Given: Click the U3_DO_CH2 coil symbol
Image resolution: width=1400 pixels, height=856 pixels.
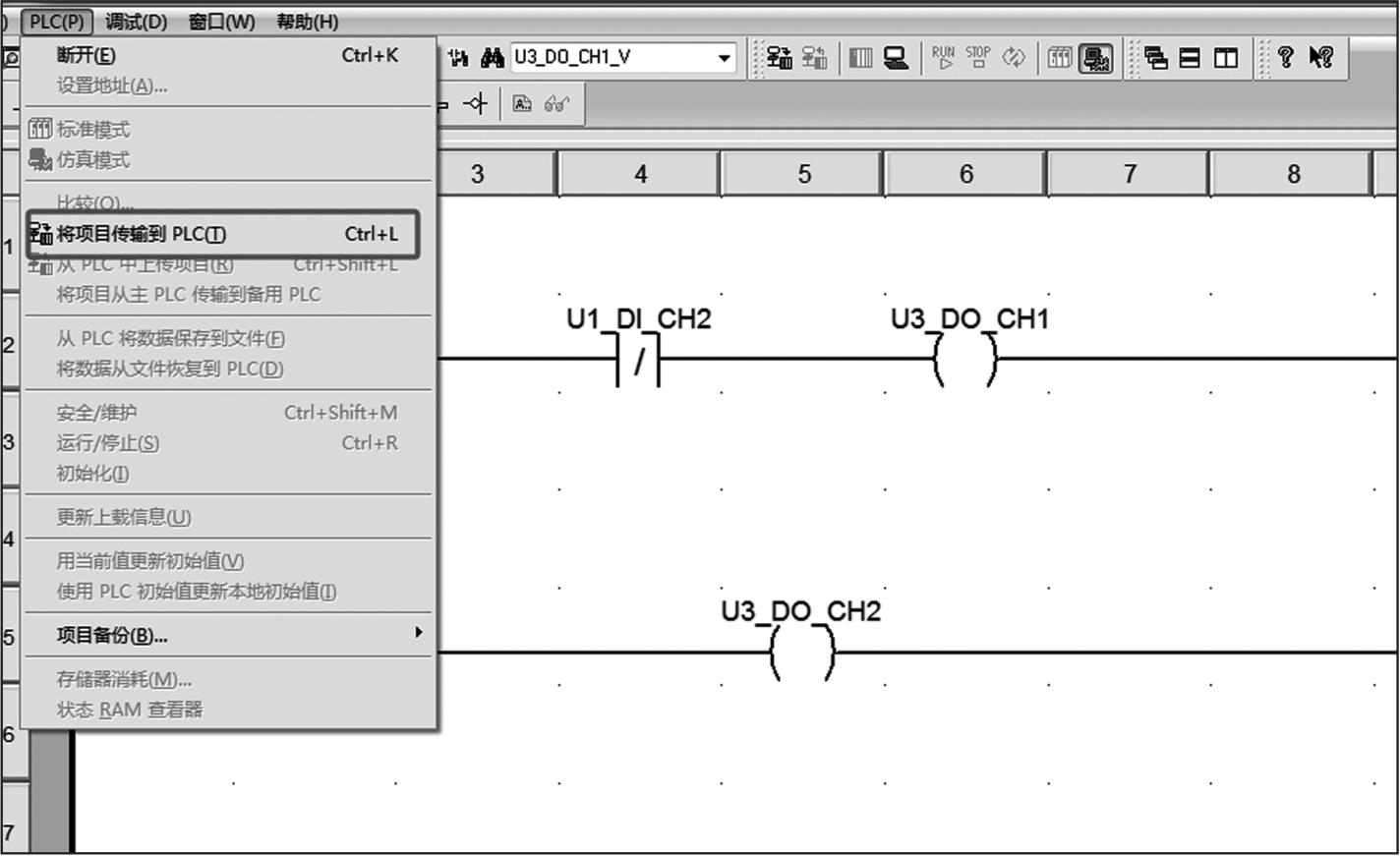Looking at the screenshot, I should pos(801,654).
